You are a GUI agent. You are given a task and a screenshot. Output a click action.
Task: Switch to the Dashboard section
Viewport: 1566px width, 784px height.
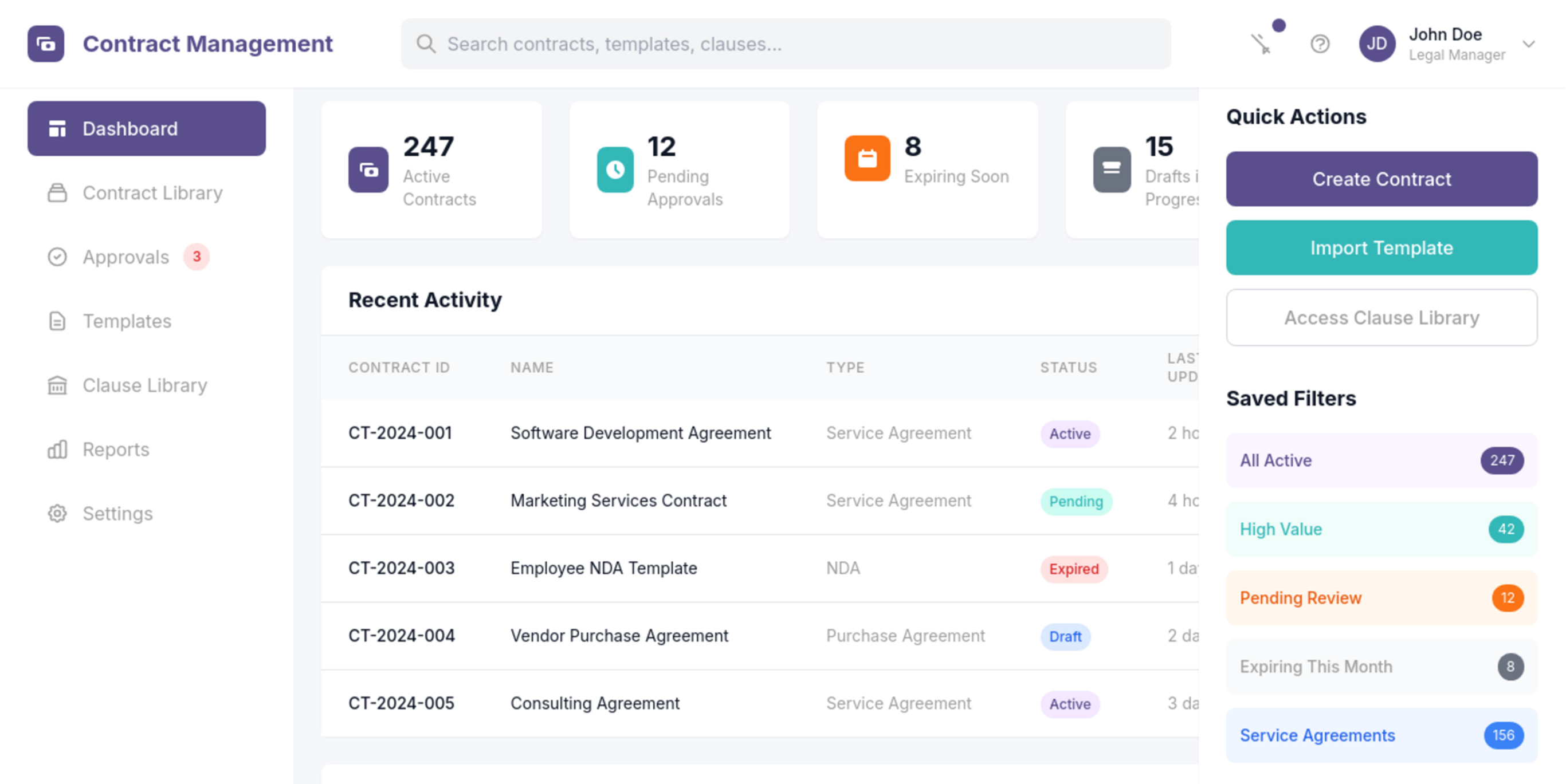tap(146, 128)
